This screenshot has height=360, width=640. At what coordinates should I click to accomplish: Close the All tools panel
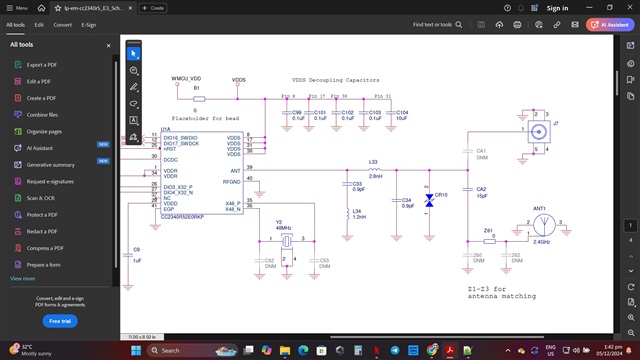pos(109,45)
